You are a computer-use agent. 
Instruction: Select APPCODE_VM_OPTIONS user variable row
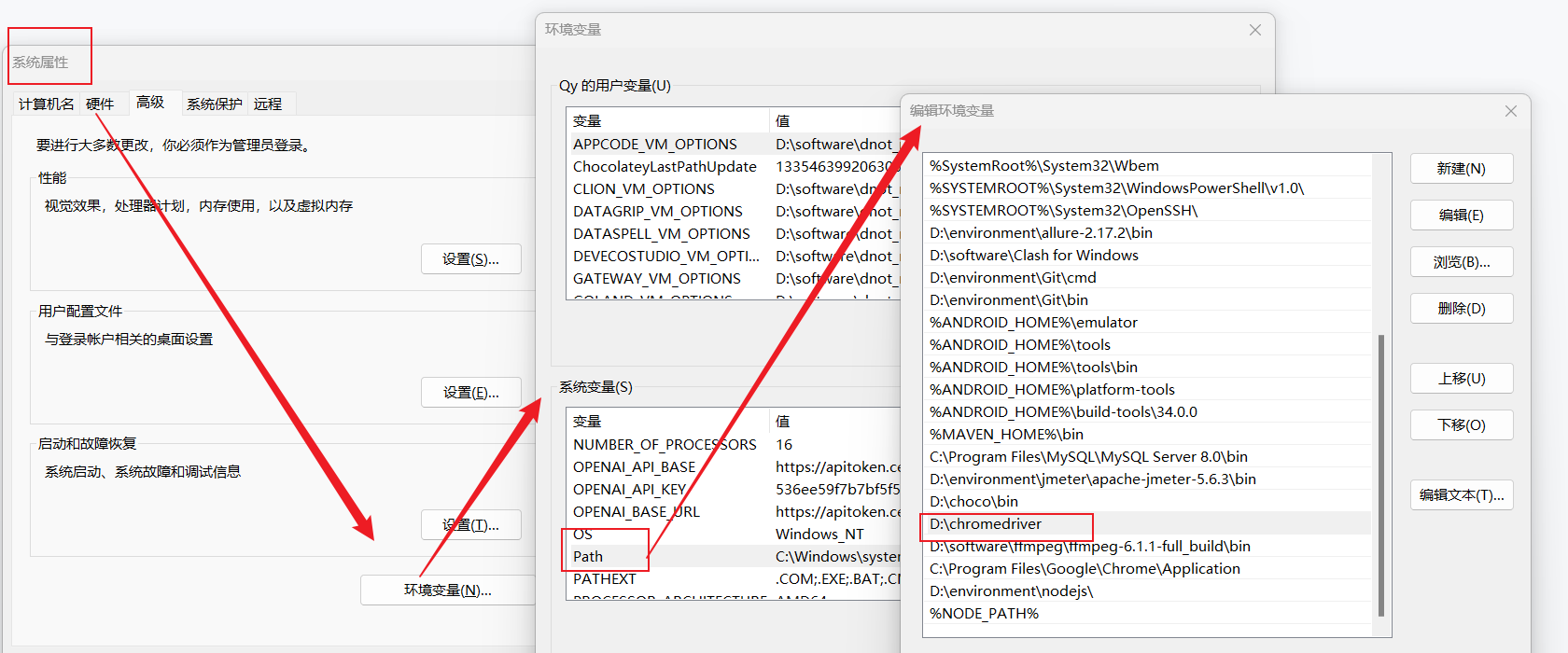(655, 145)
